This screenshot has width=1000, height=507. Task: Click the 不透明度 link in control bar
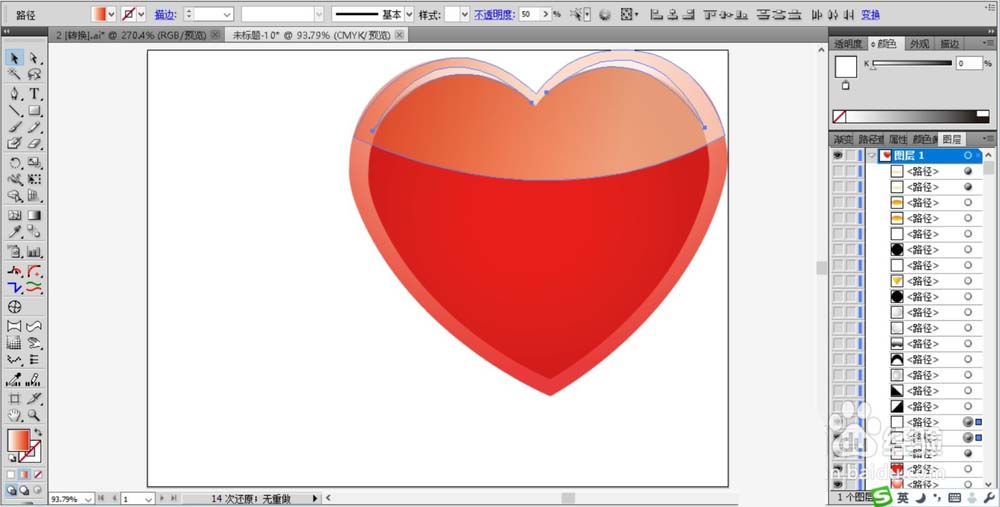pos(494,14)
